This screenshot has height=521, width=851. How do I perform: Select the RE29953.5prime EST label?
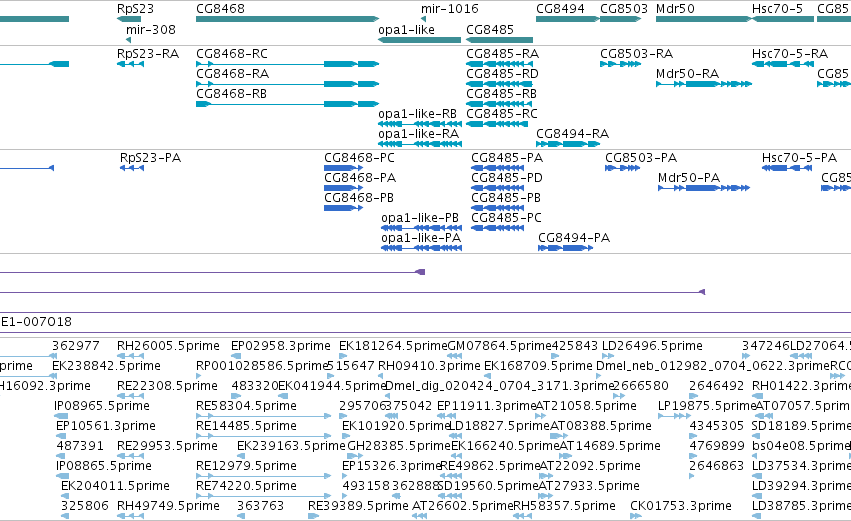click(167, 447)
